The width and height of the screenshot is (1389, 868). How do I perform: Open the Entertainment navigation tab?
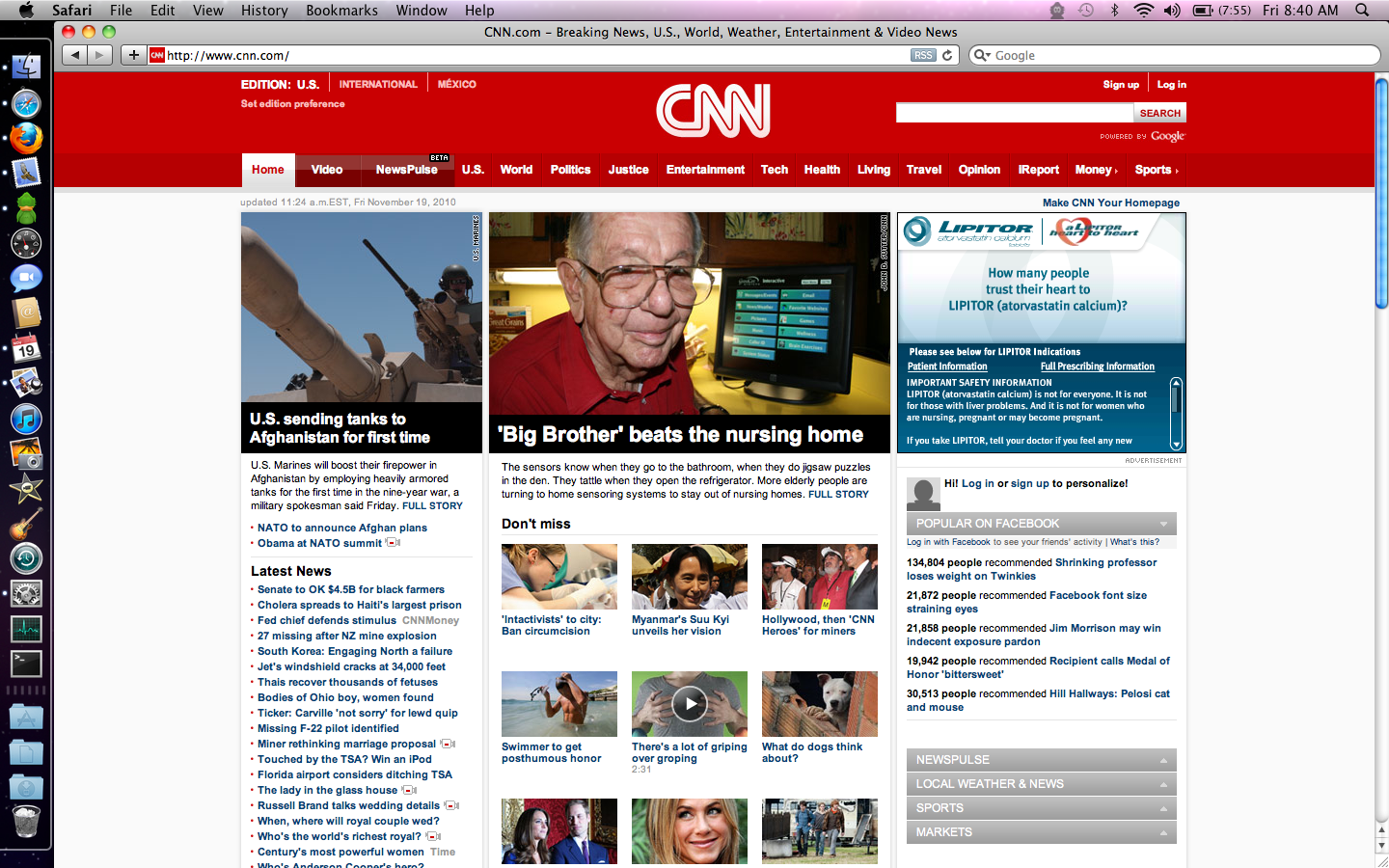705,170
